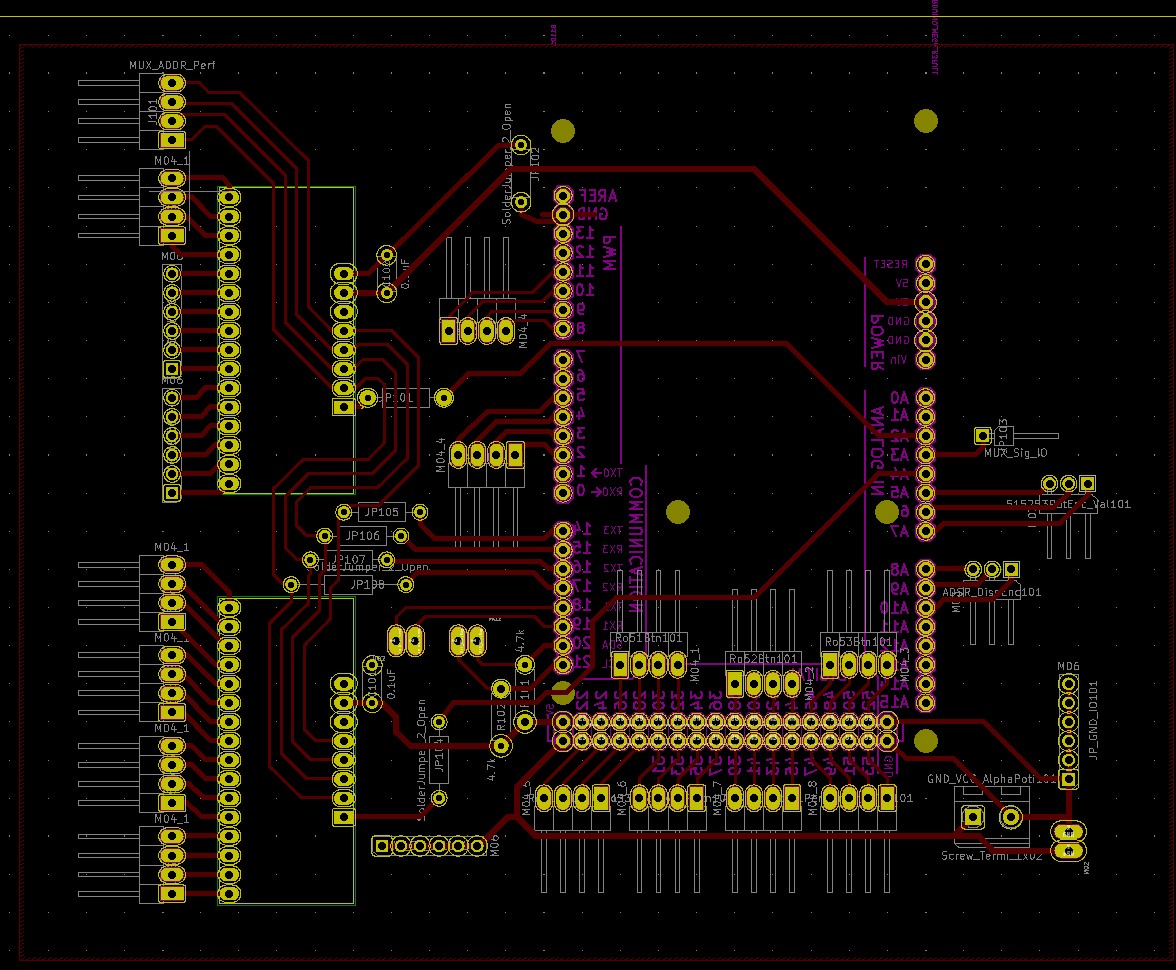This screenshot has height=970, width=1176.
Task: Click the yellow via near the ANALOG IN header
Action: tap(886, 512)
